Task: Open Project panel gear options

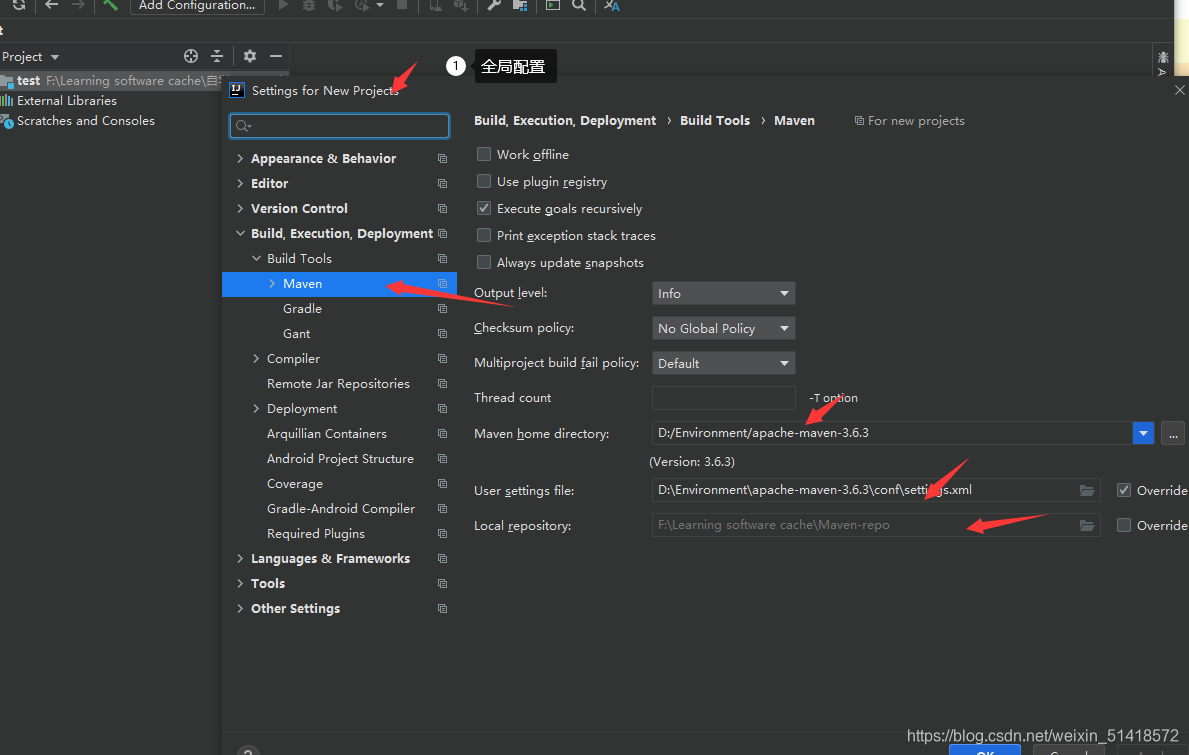Action: [x=249, y=56]
